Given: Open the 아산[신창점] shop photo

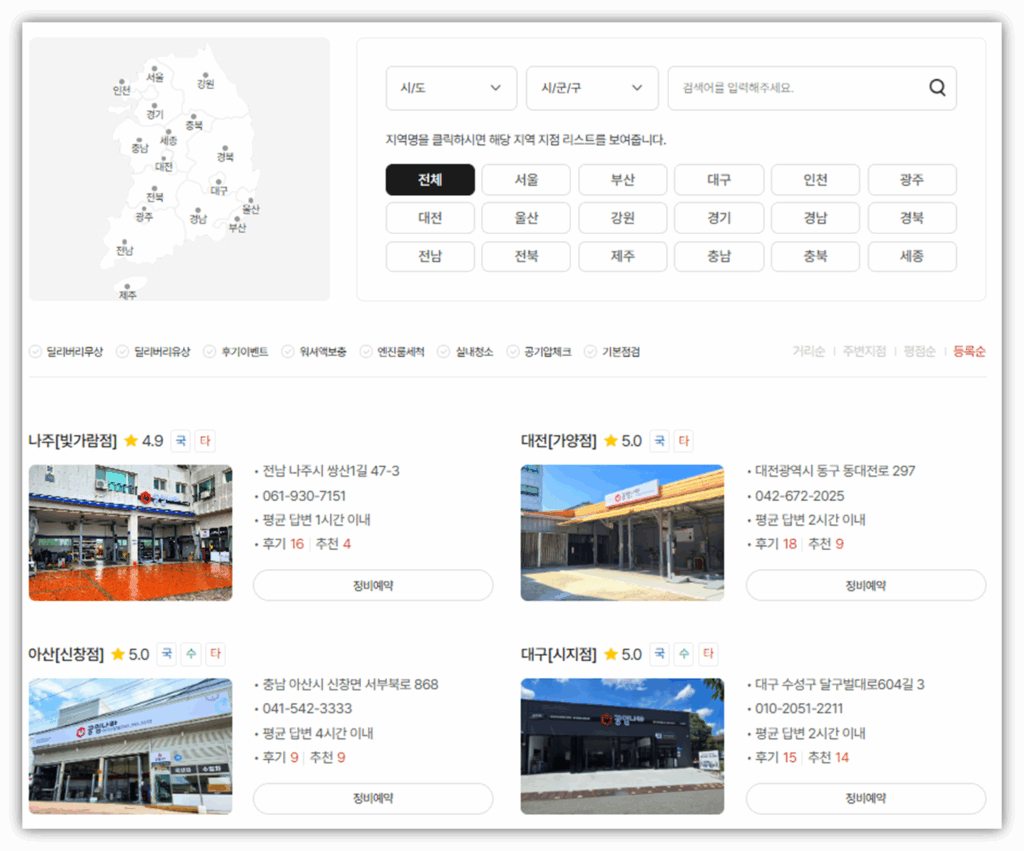Looking at the screenshot, I should [x=130, y=746].
